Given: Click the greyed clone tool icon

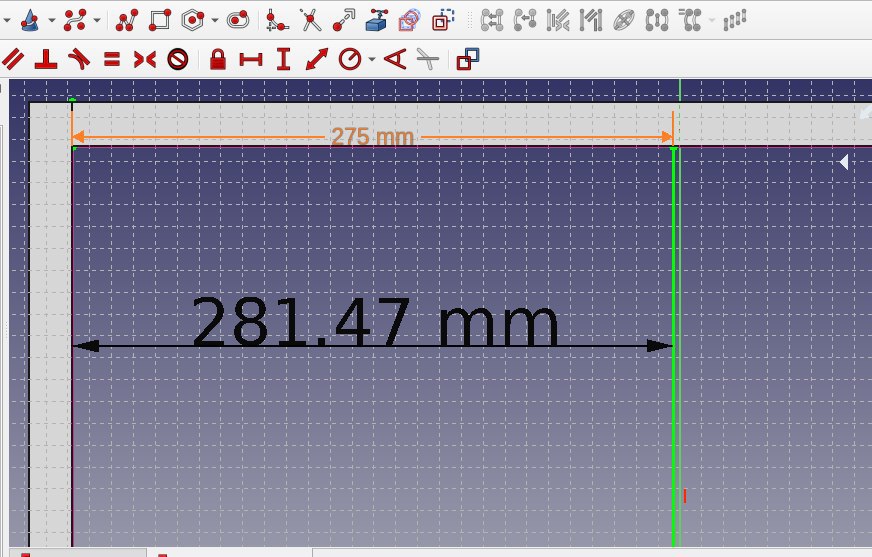Looking at the screenshot, I should coord(690,21).
